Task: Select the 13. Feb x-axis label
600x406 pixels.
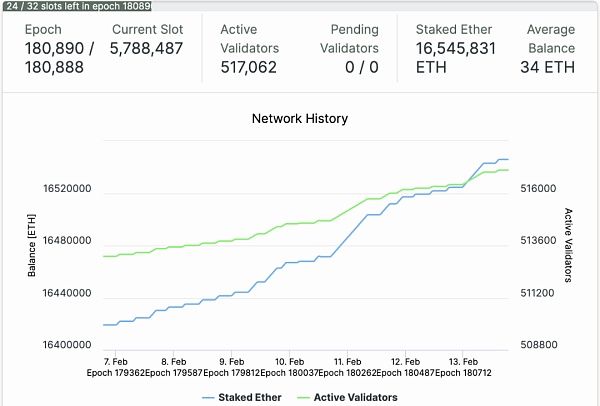Action: (462, 361)
